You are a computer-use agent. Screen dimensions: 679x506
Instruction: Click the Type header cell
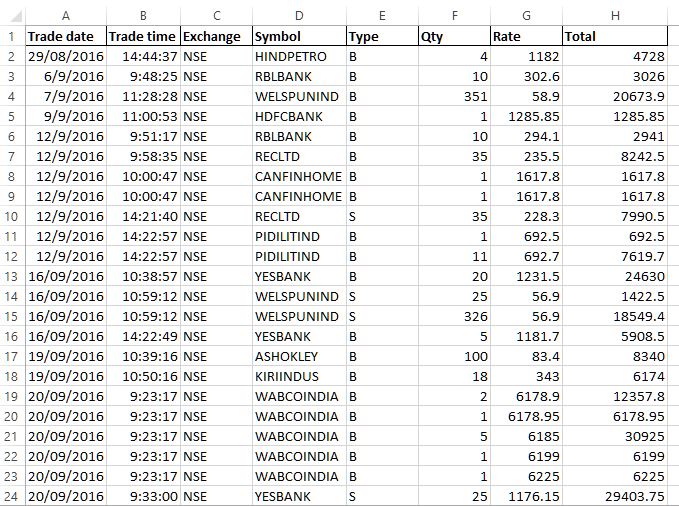tap(382, 36)
